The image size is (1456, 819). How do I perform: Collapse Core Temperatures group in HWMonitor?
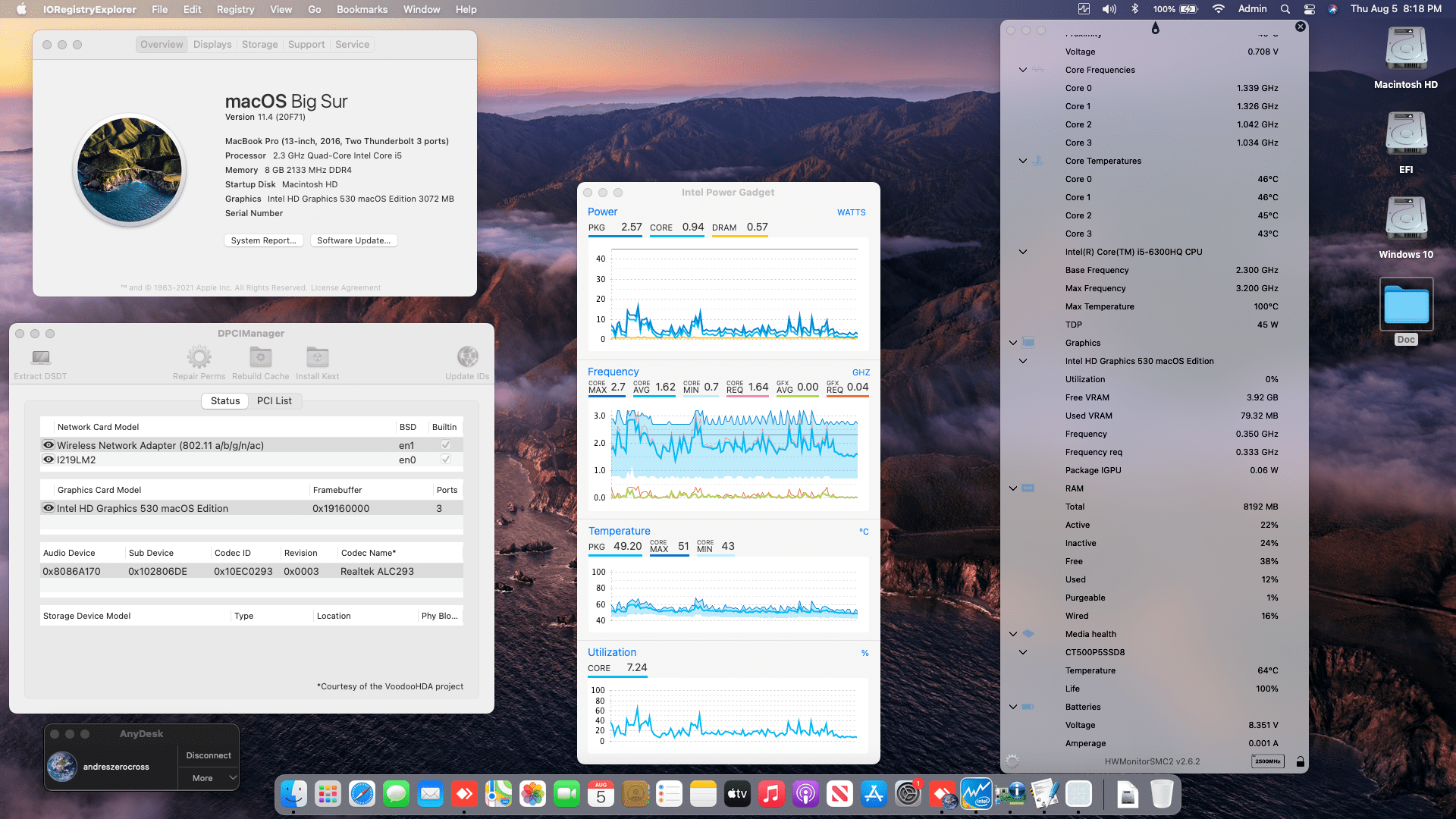click(1023, 161)
